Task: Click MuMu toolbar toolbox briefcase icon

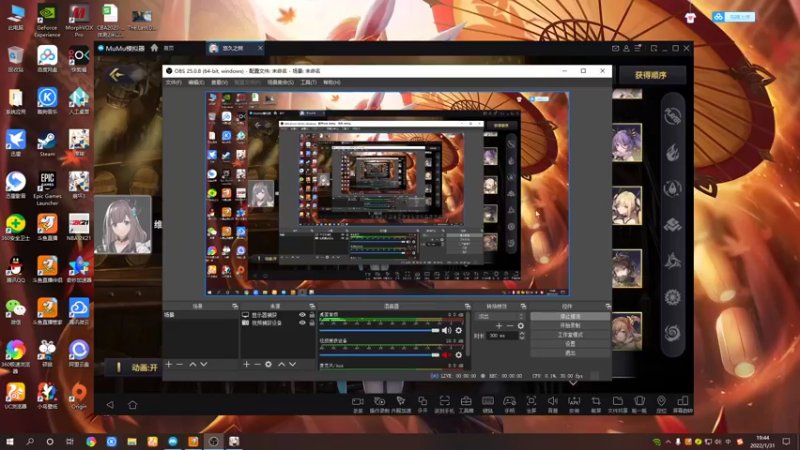Action: click(x=466, y=402)
